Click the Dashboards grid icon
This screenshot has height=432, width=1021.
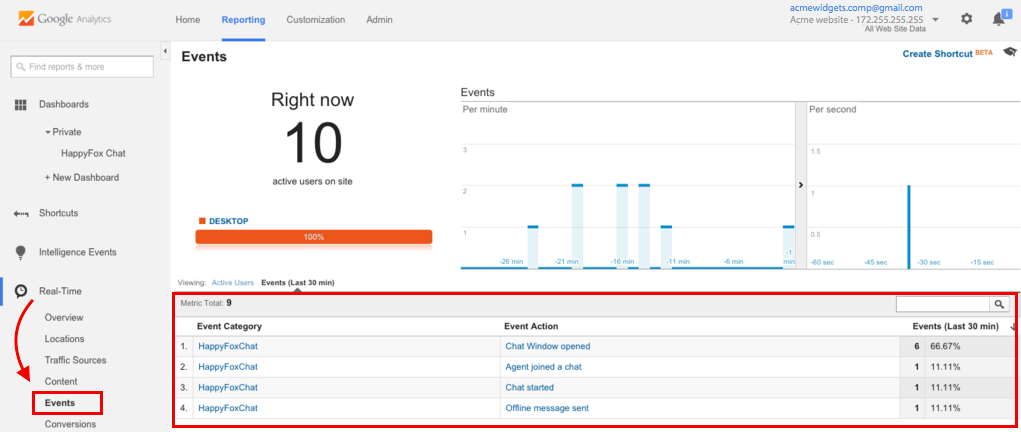point(20,104)
